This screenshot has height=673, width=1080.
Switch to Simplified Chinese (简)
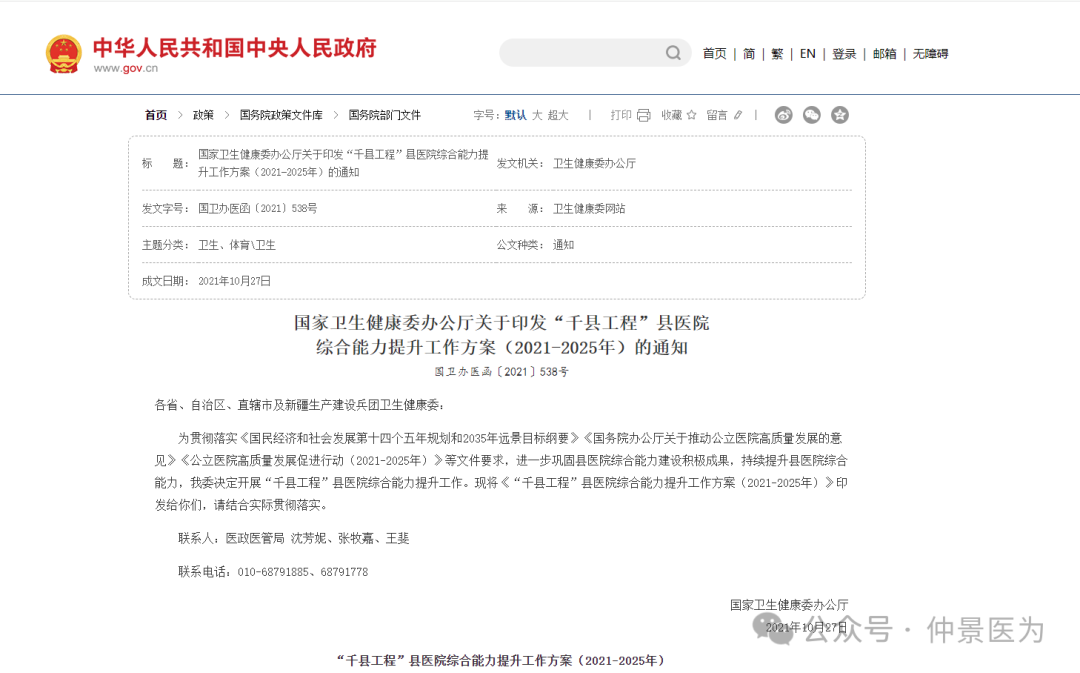[749, 54]
